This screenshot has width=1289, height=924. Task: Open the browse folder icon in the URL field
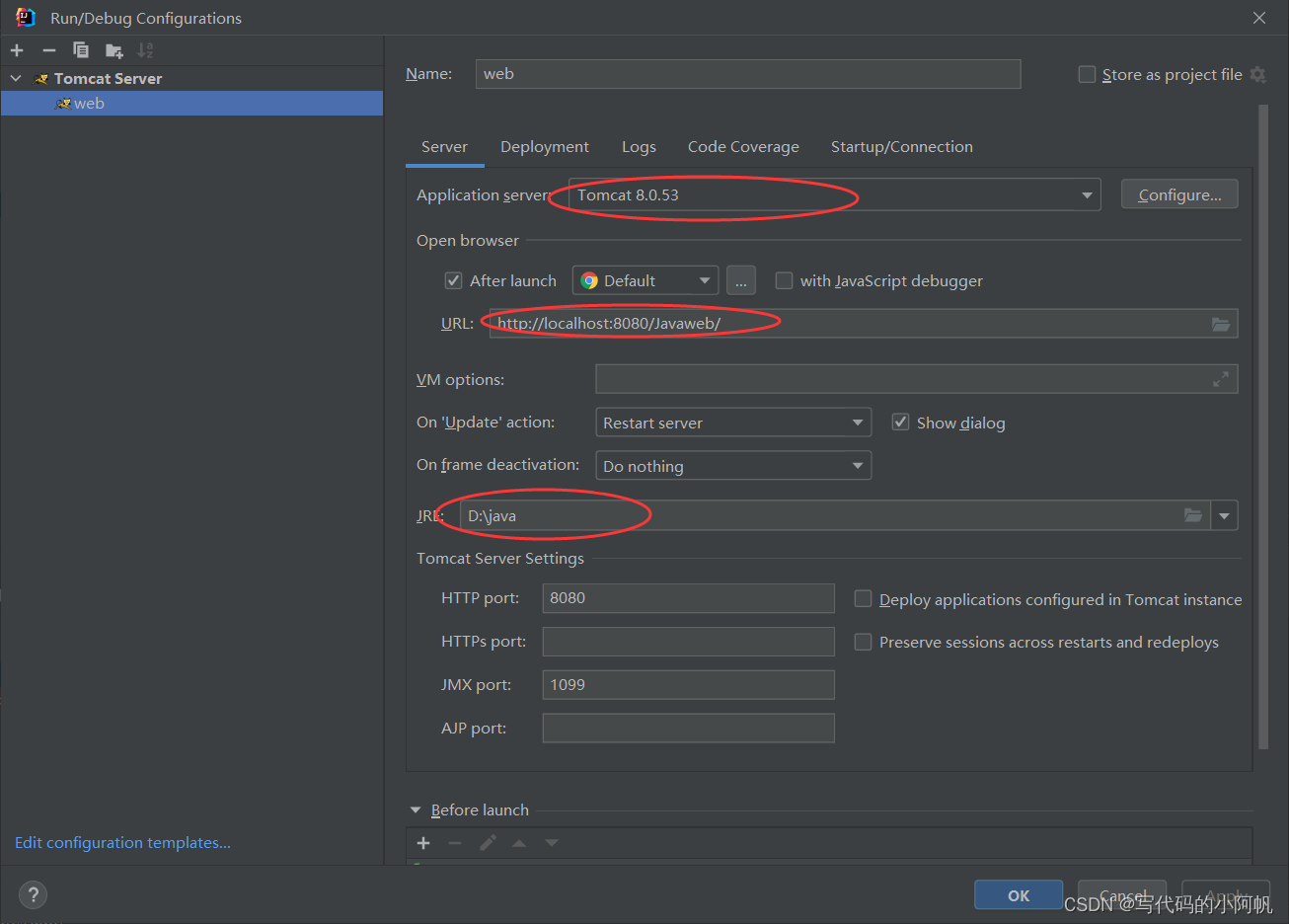click(1221, 324)
